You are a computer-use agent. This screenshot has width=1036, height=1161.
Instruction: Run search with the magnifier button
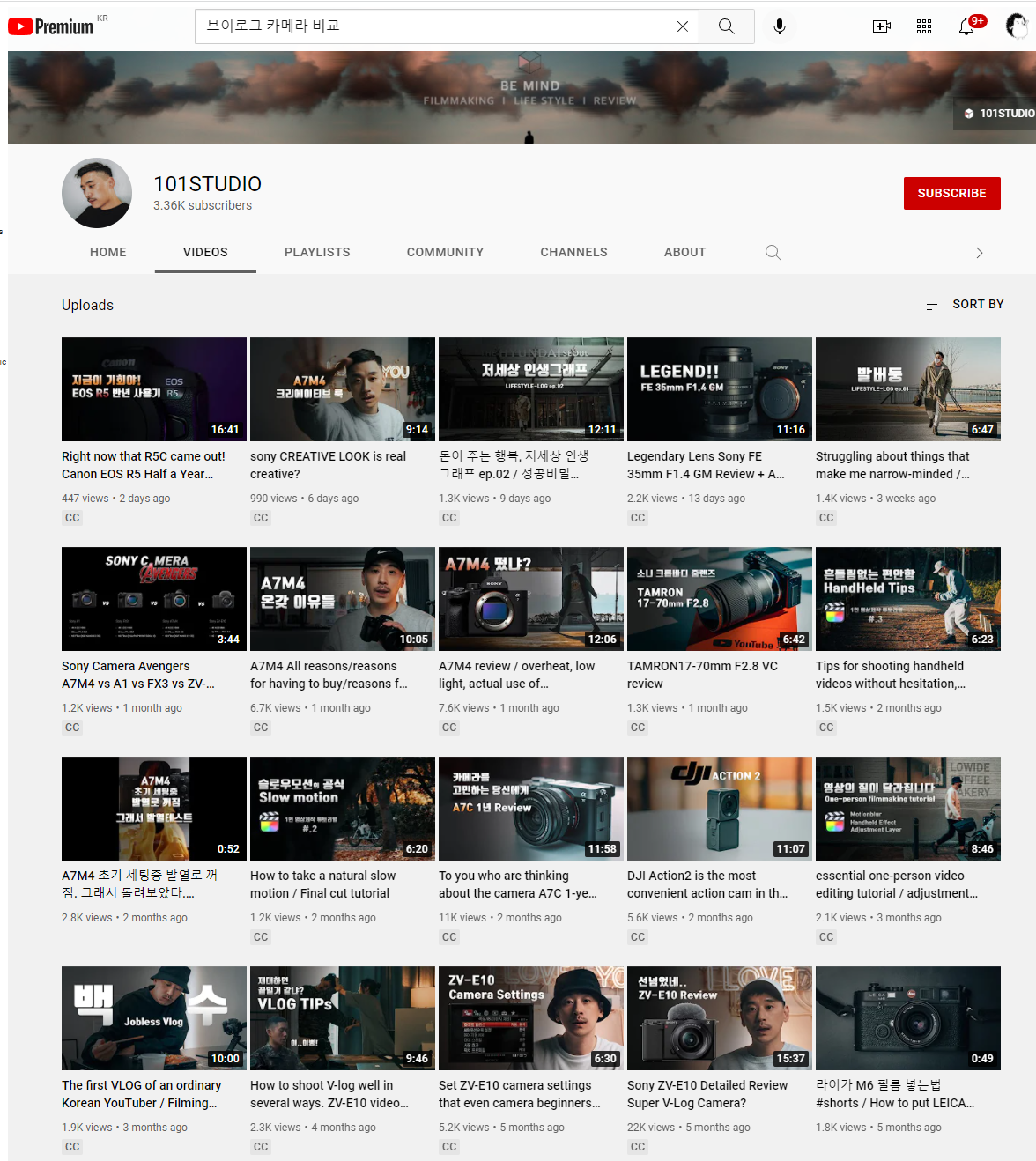[x=726, y=26]
